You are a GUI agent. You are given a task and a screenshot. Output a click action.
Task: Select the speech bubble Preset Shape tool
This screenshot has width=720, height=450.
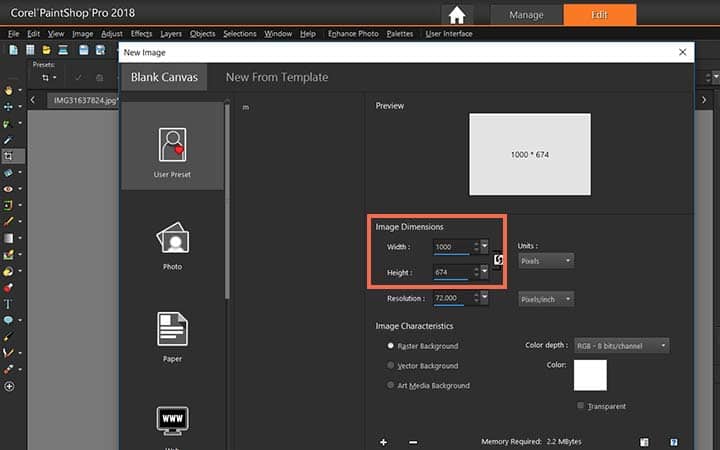pyautogui.click(x=8, y=320)
